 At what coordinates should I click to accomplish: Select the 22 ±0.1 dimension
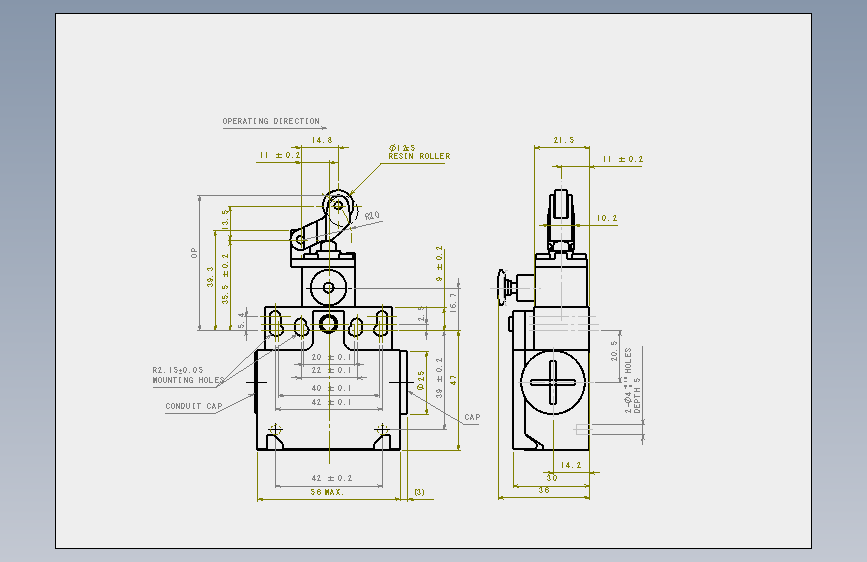coord(331,370)
